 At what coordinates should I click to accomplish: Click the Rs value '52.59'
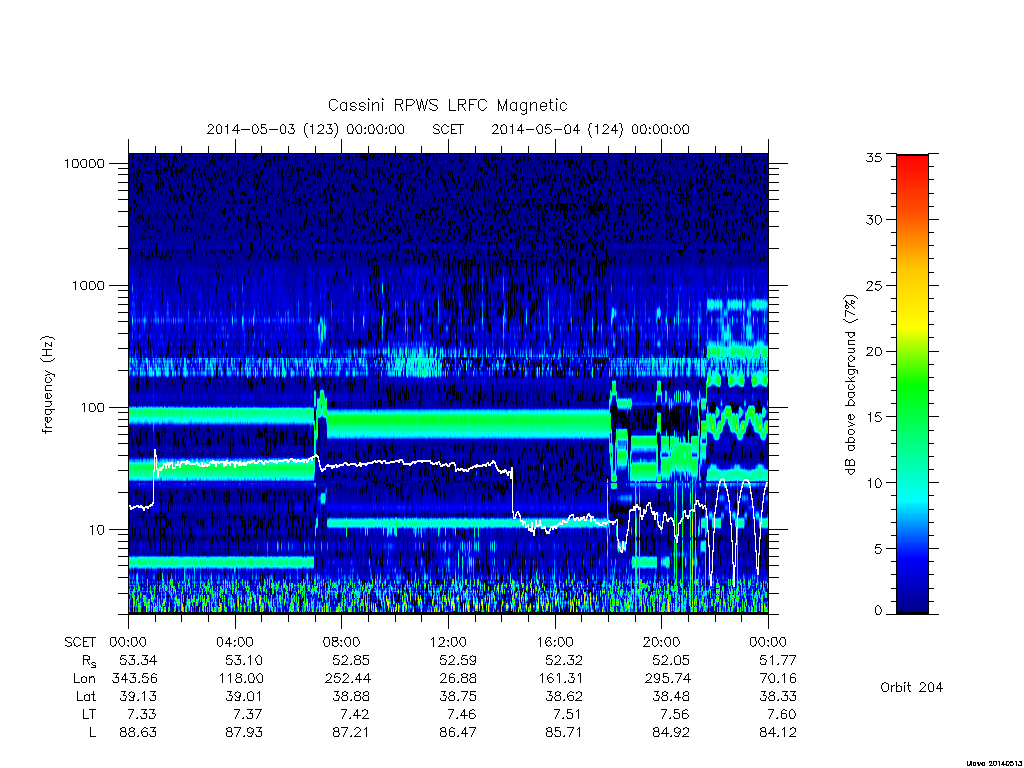pos(457,660)
